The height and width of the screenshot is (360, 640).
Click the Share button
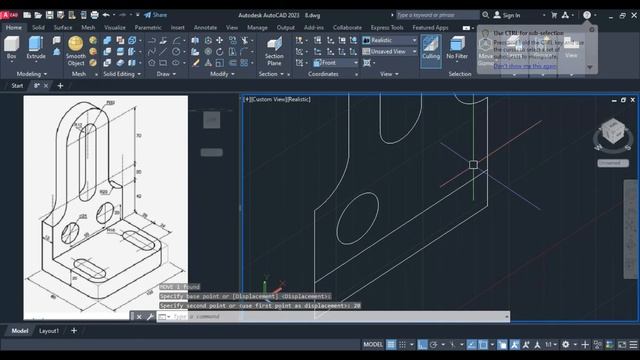pos(156,15)
